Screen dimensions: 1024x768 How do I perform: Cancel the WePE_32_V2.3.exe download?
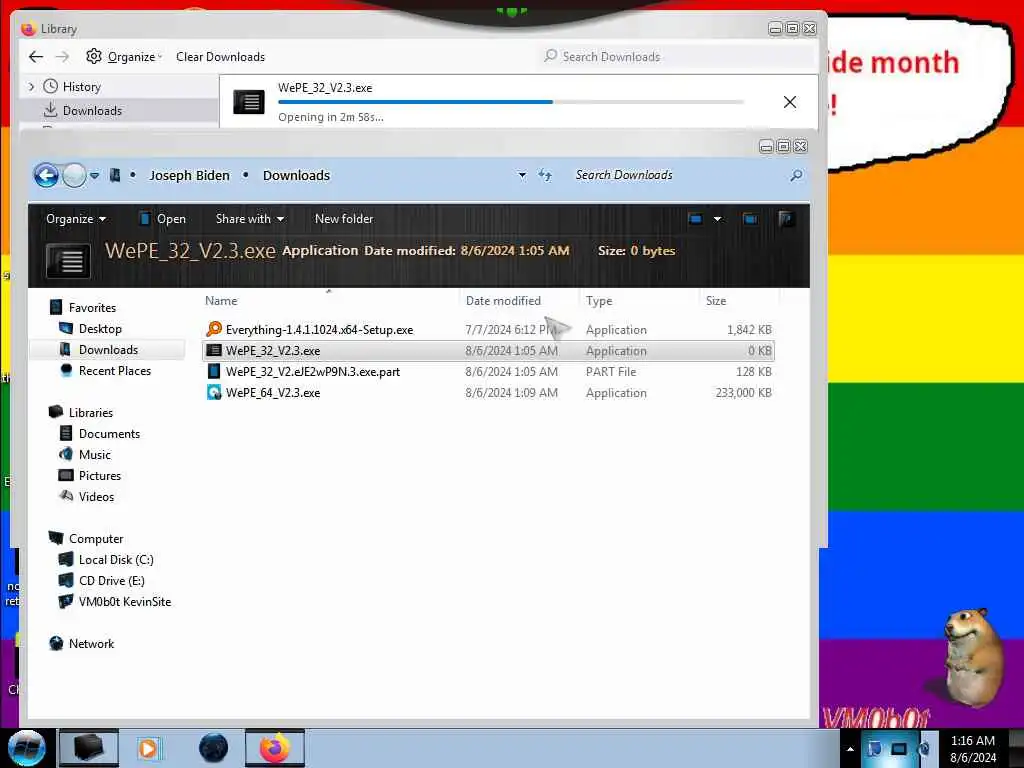click(x=790, y=102)
